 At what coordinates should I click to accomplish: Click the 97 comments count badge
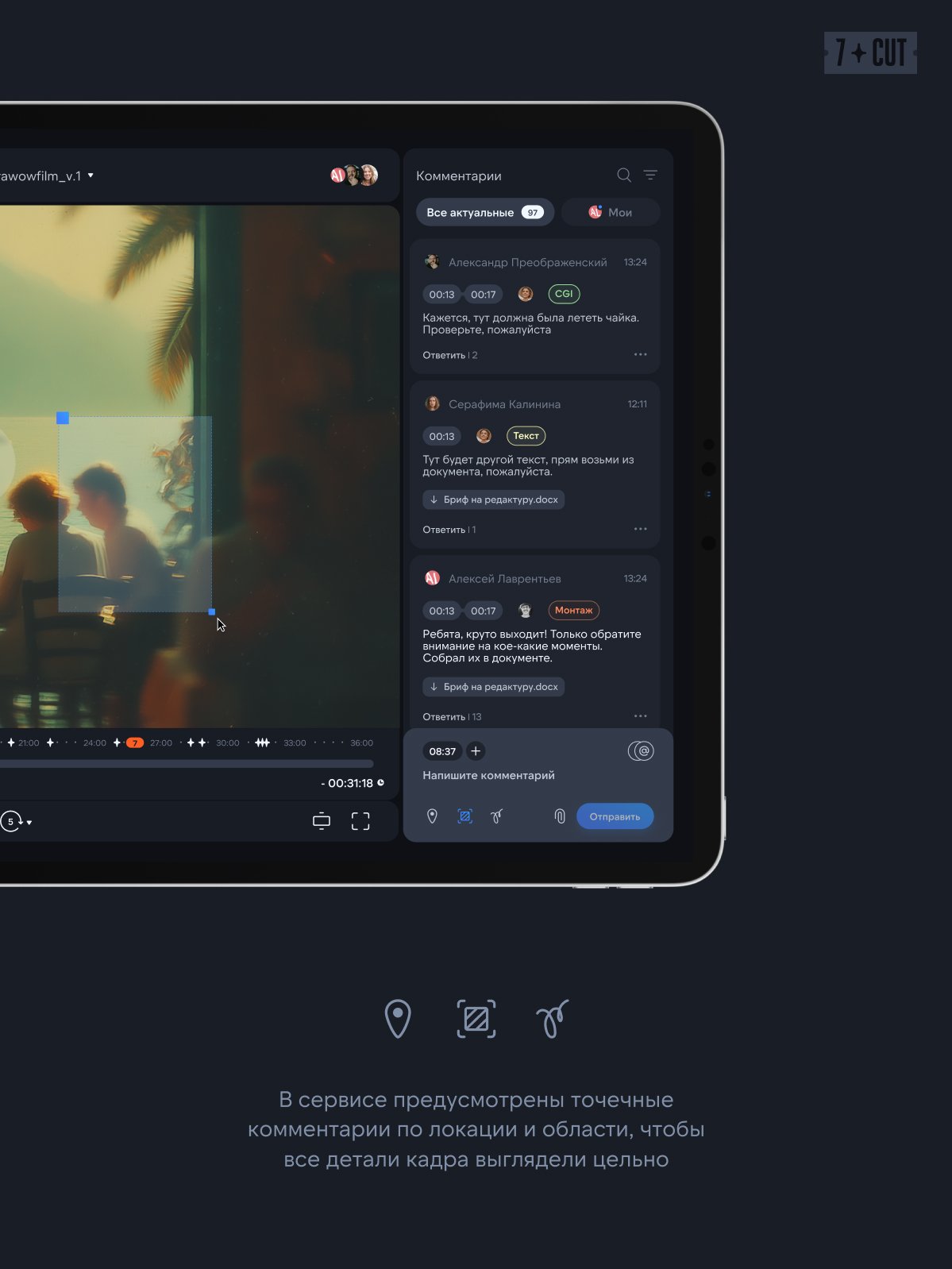pos(533,213)
